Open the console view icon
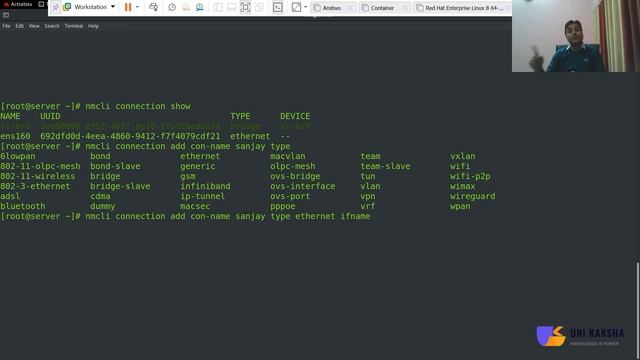This screenshot has height=360, width=640. (278, 7)
